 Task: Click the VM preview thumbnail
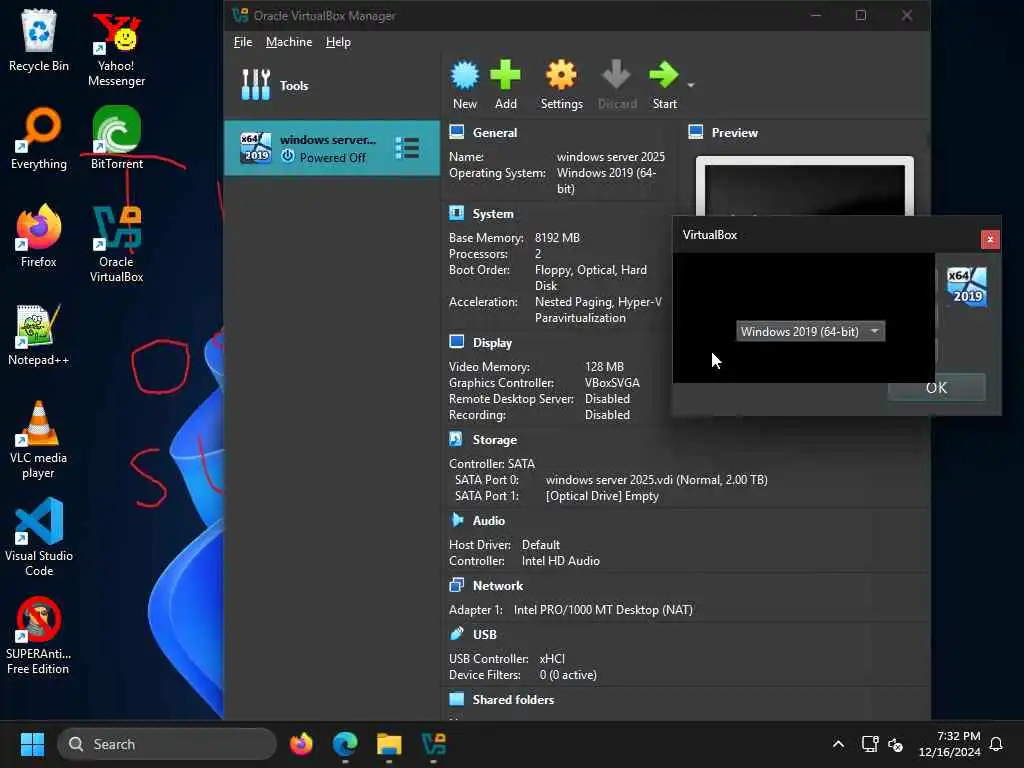pos(805,187)
